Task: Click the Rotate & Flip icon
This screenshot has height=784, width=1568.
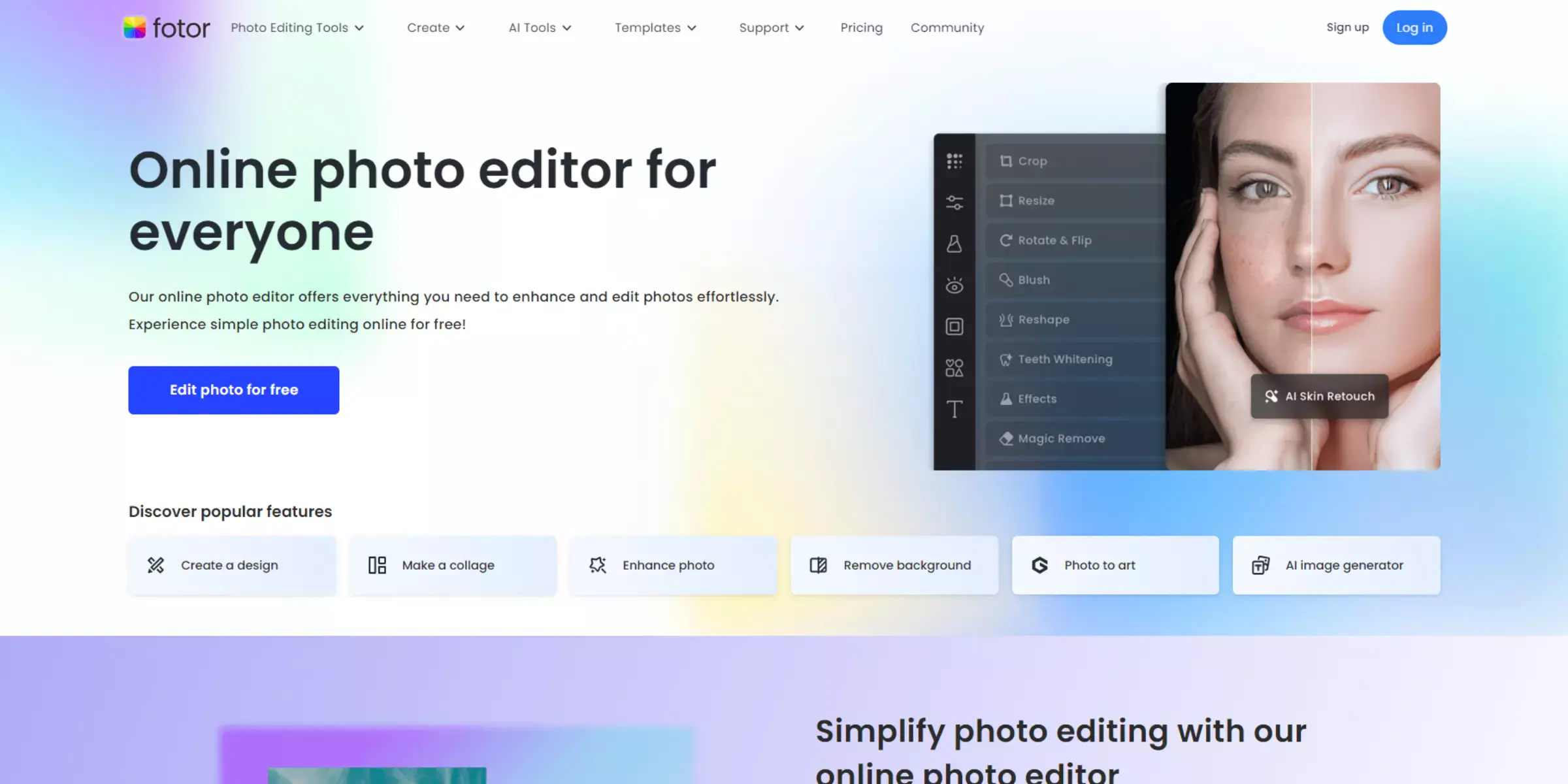Action: coord(1005,239)
